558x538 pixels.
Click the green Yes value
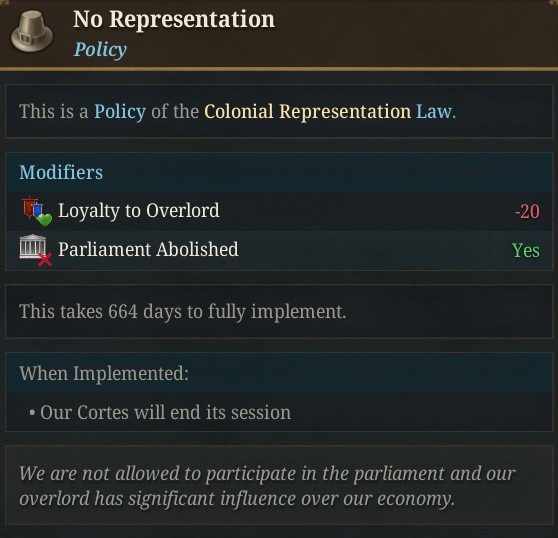point(526,250)
